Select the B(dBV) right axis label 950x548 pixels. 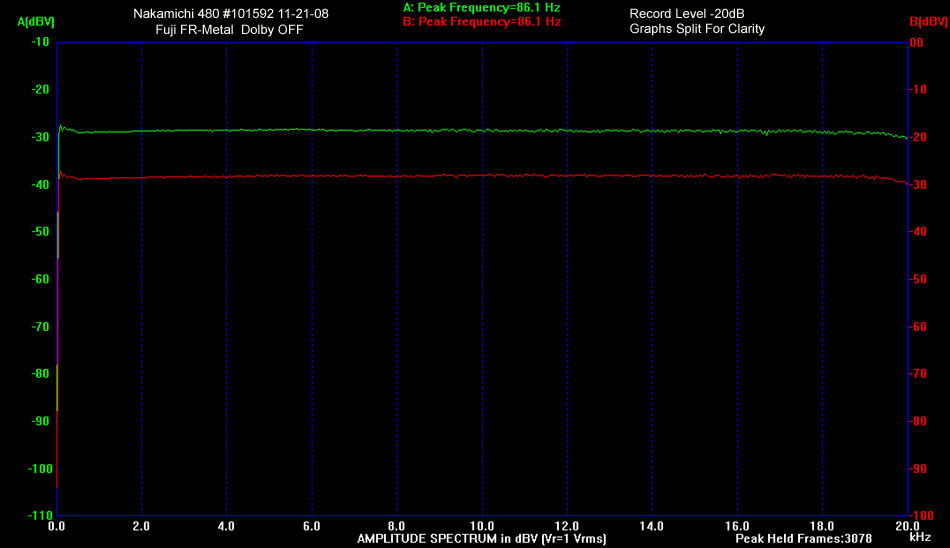click(x=927, y=21)
